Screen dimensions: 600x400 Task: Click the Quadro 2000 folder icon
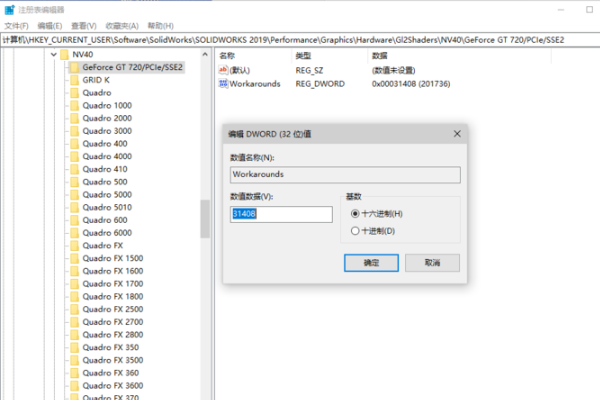[x=75, y=118]
